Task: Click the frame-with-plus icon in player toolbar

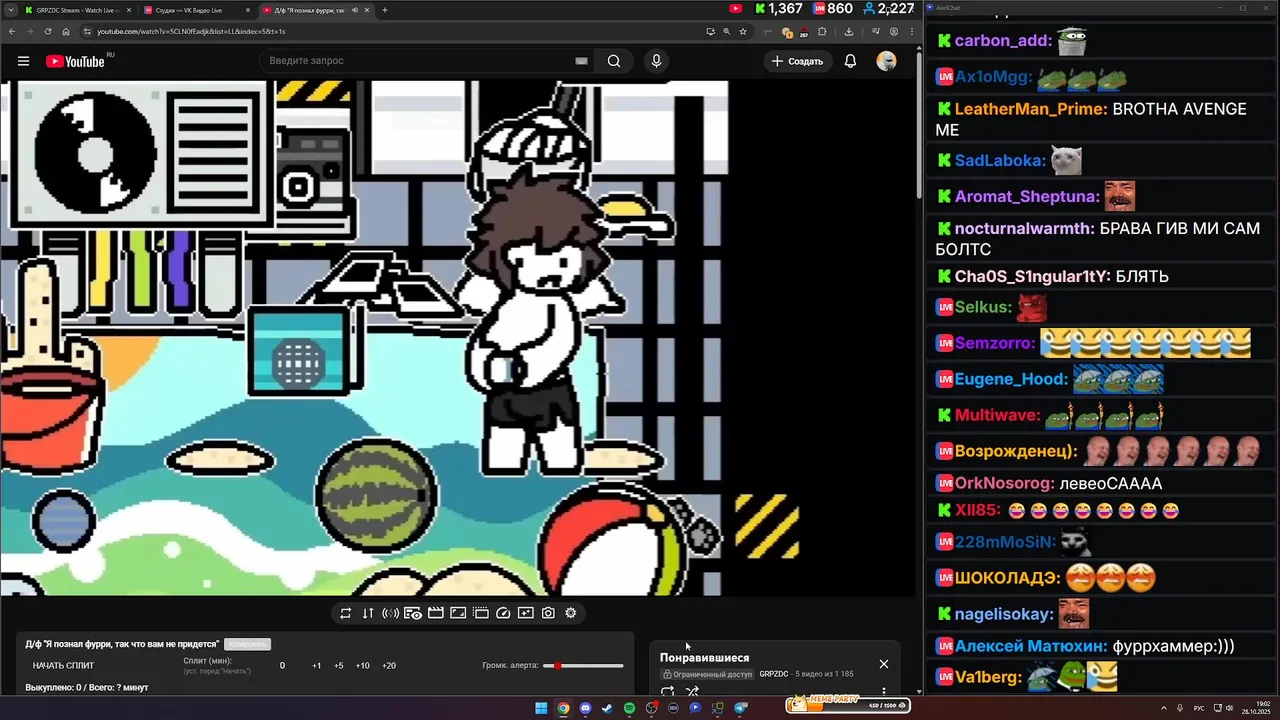Action: tap(526, 613)
